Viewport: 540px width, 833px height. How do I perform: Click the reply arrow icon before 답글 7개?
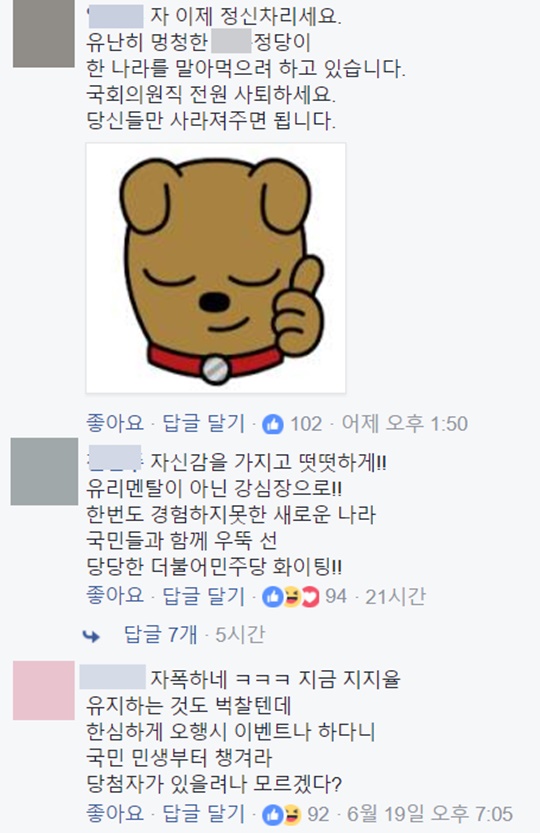pyautogui.click(x=91, y=635)
